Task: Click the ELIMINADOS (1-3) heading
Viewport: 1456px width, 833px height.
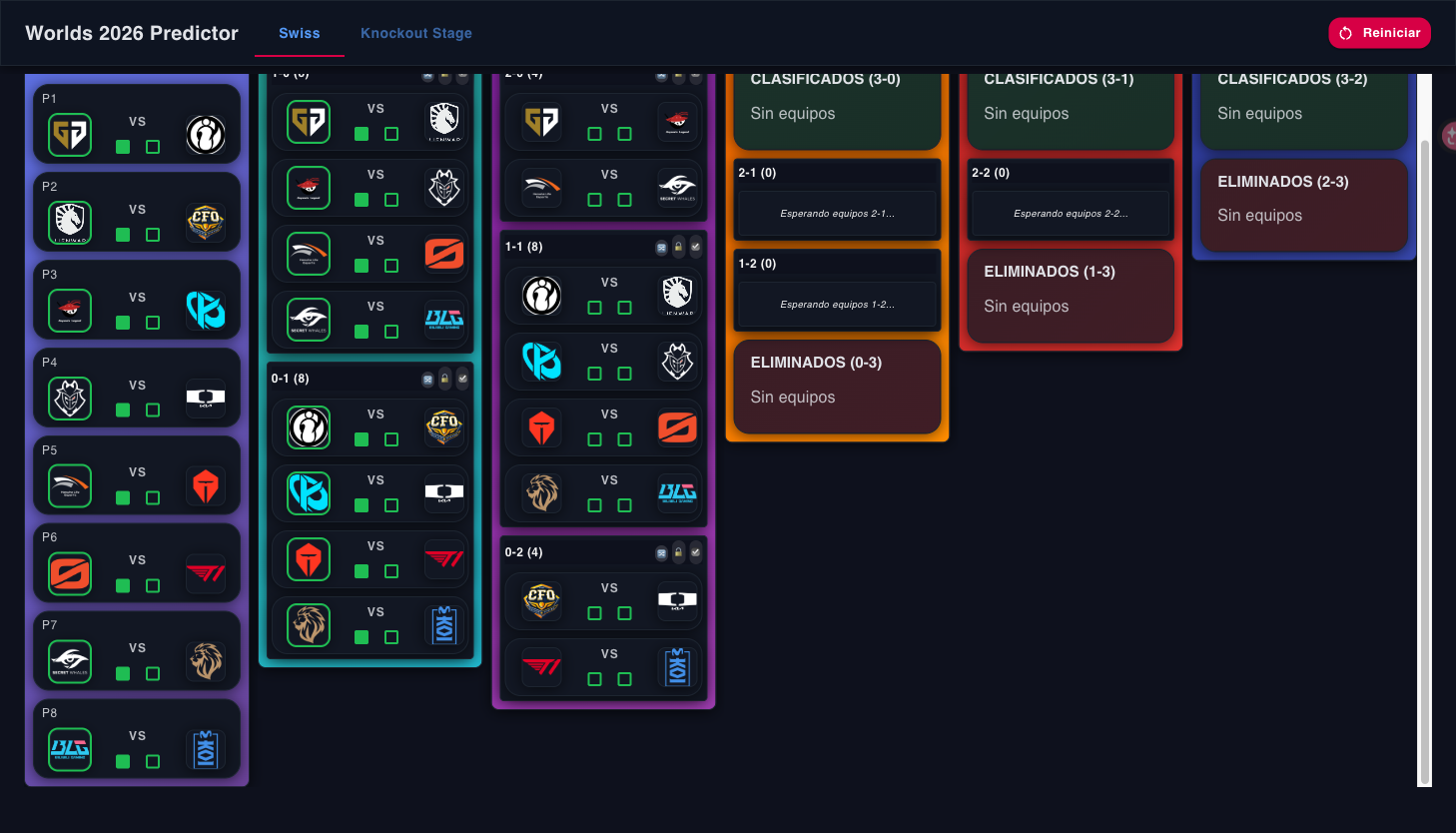Action: [x=1050, y=272]
